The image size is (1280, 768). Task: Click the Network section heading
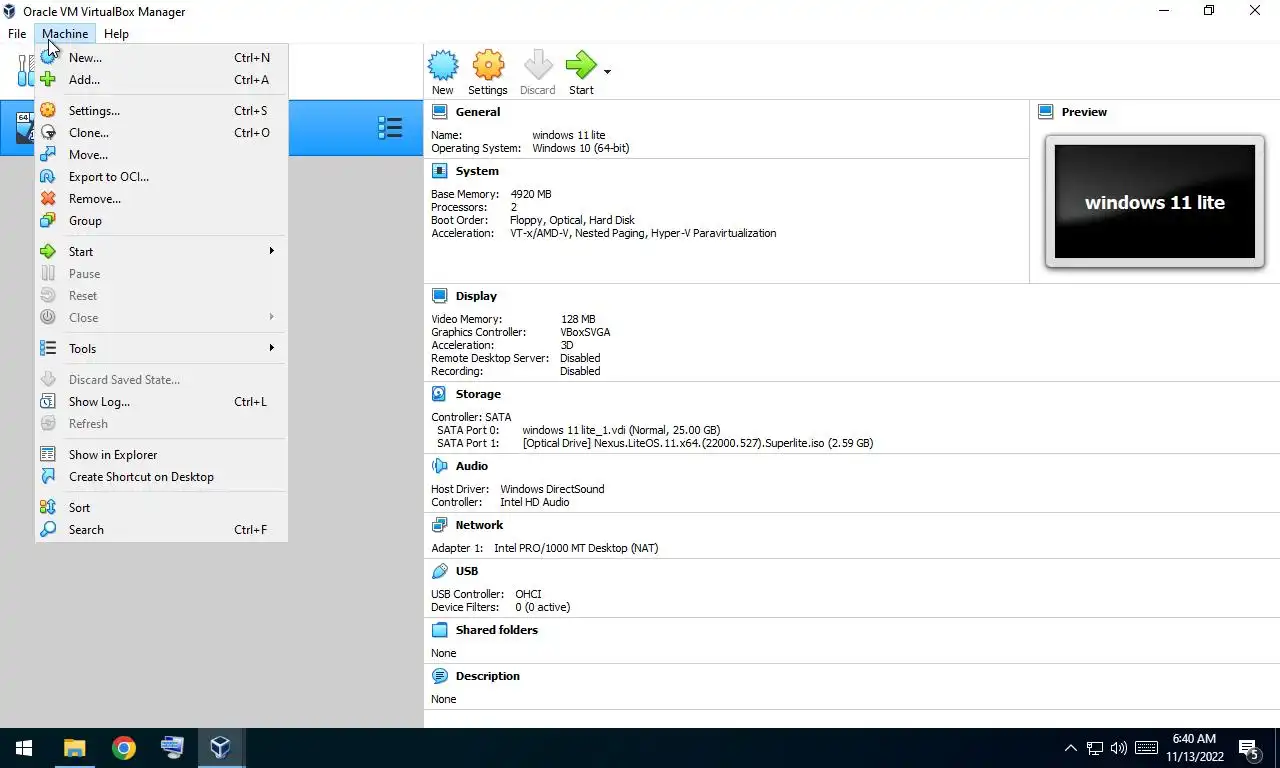pos(479,525)
